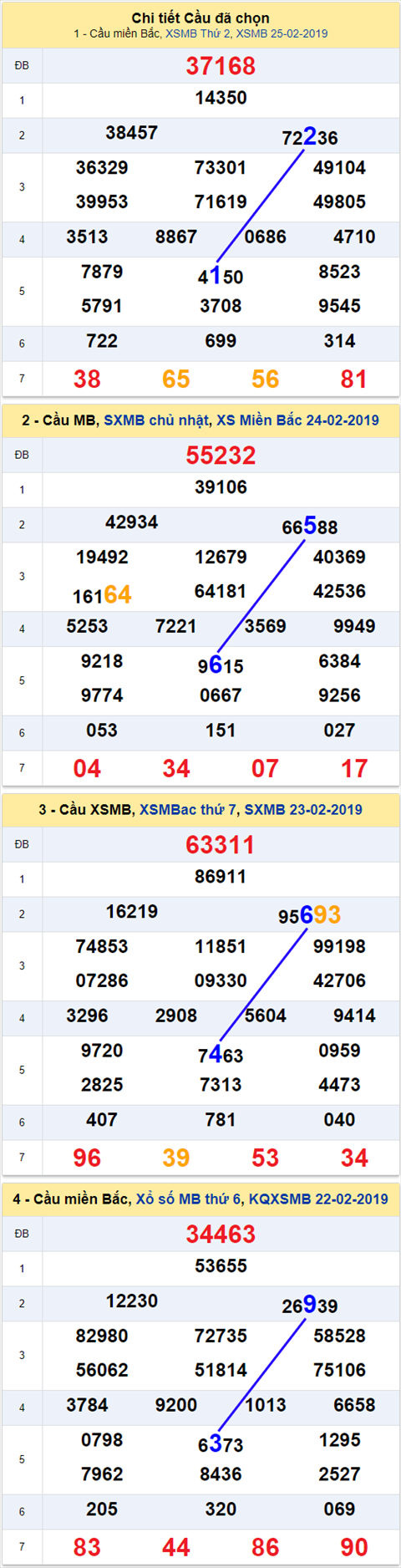Viewport: 401px width, 1568px height.
Task: Click red seventh prize number 96
Action: pyautogui.click(x=87, y=1158)
